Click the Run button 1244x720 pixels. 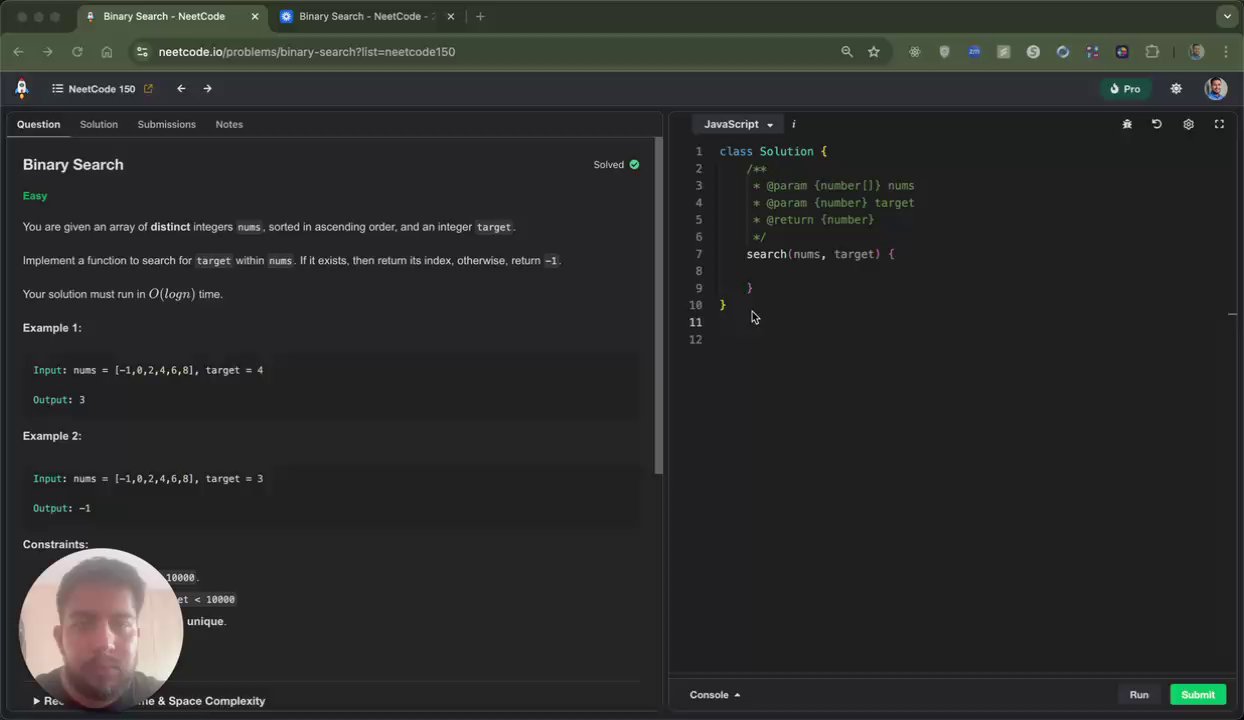(x=1139, y=695)
